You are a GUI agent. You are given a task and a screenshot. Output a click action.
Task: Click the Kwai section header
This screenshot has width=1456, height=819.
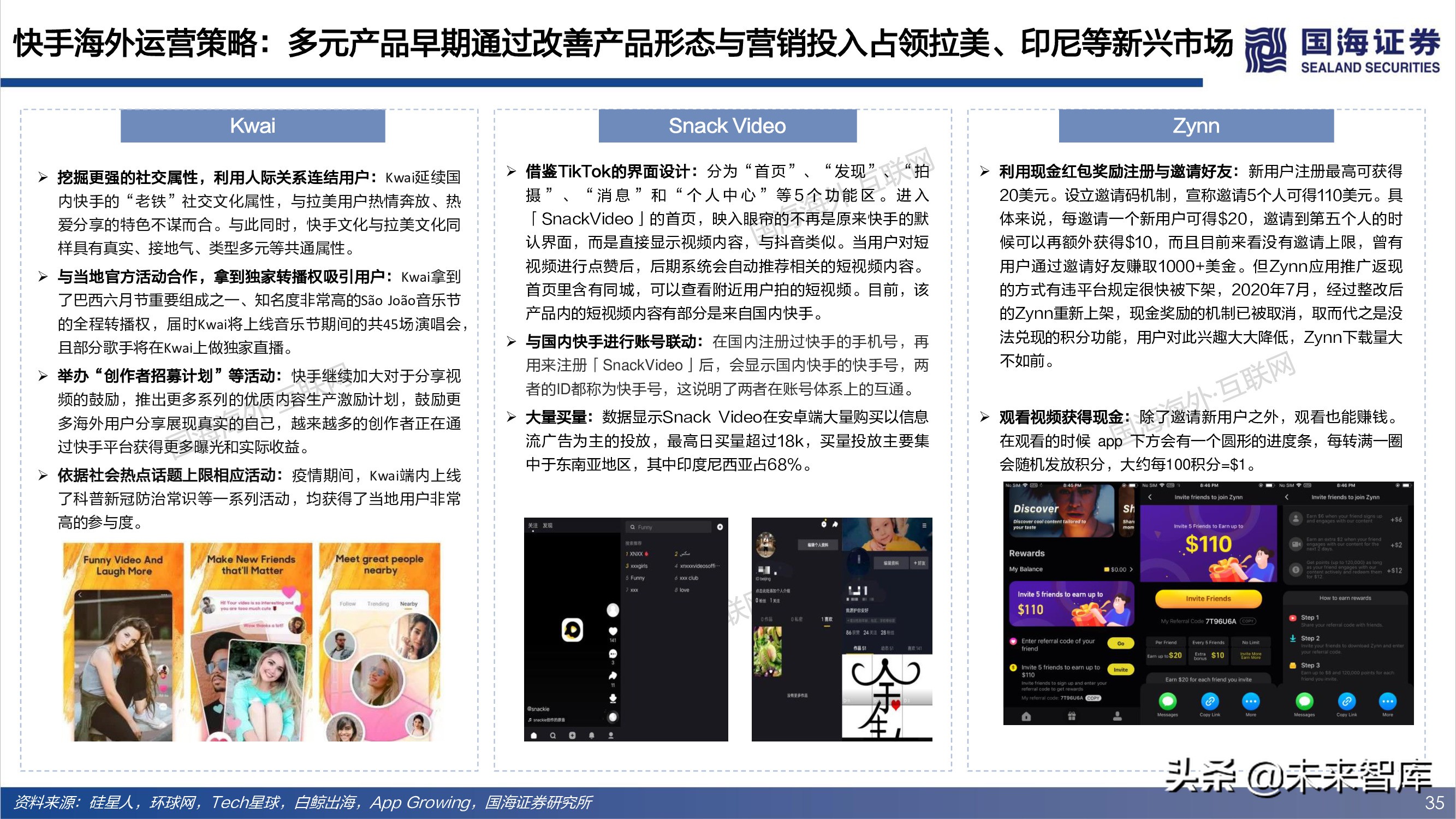[x=253, y=126]
